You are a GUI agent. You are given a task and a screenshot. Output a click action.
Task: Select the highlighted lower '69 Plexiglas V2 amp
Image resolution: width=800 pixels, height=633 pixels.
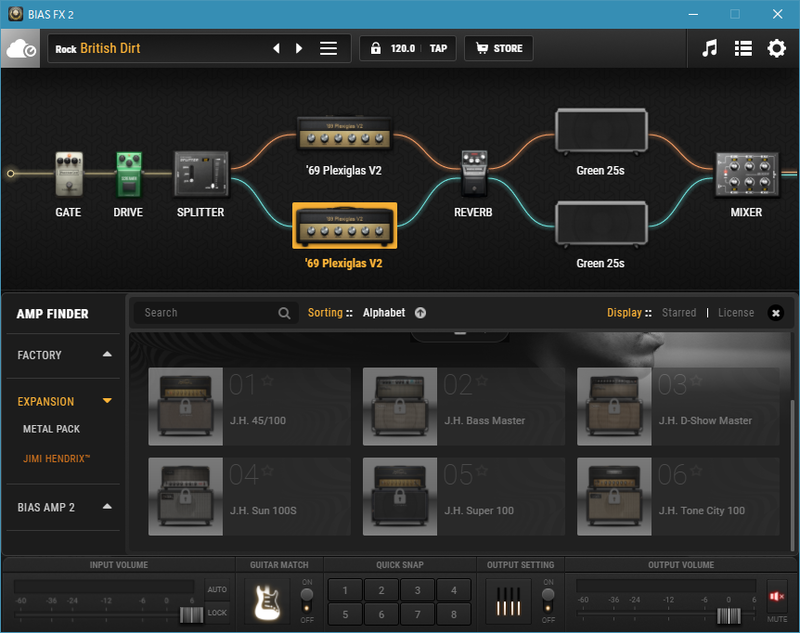click(344, 226)
